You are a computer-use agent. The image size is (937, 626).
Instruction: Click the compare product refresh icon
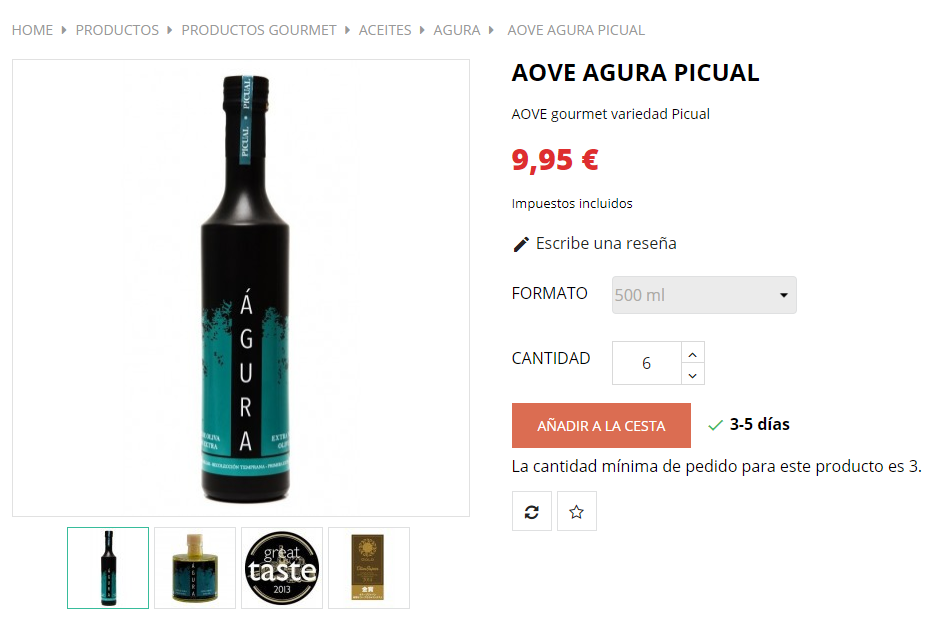click(531, 511)
